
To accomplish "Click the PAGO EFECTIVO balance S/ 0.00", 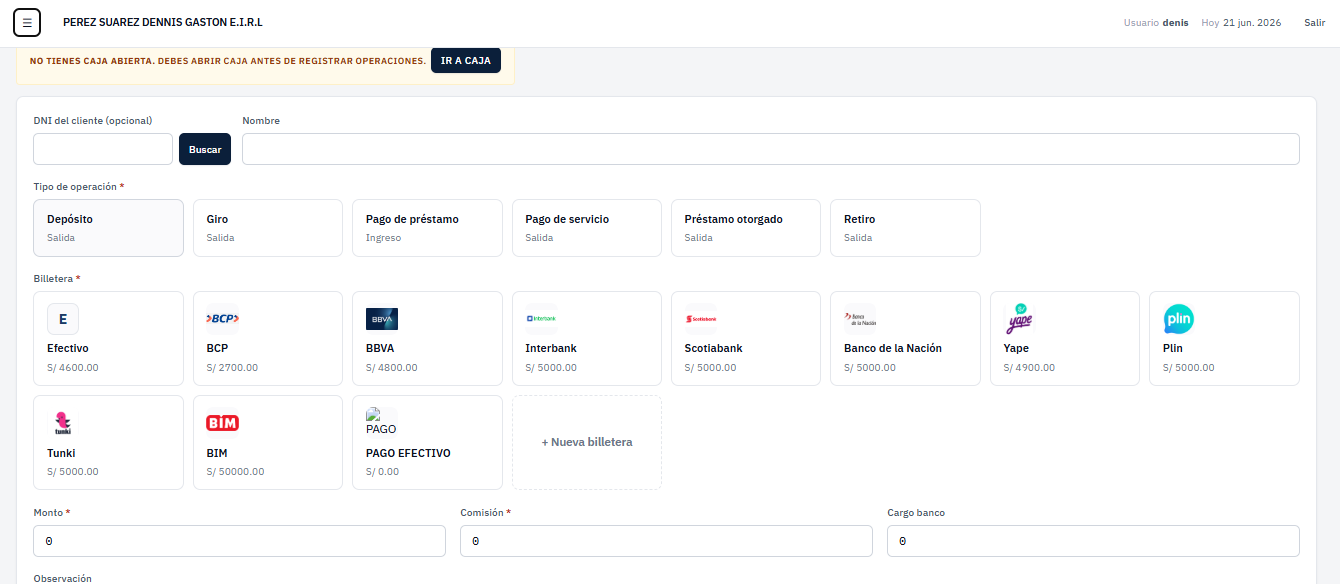I will [x=382, y=472].
